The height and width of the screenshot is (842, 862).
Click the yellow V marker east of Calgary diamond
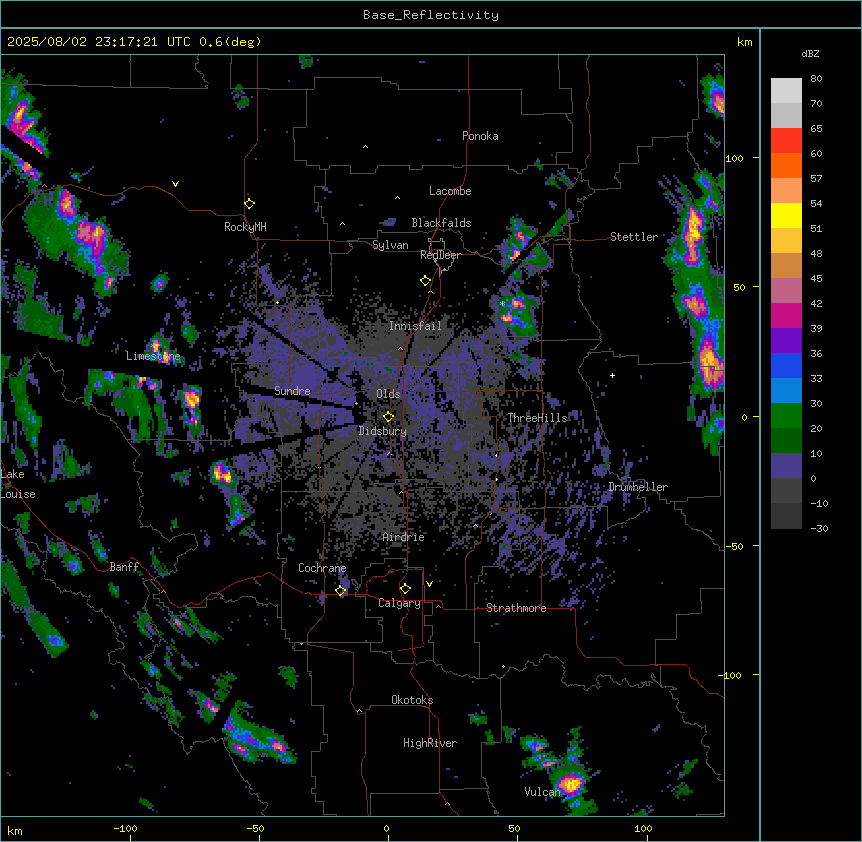point(429,584)
